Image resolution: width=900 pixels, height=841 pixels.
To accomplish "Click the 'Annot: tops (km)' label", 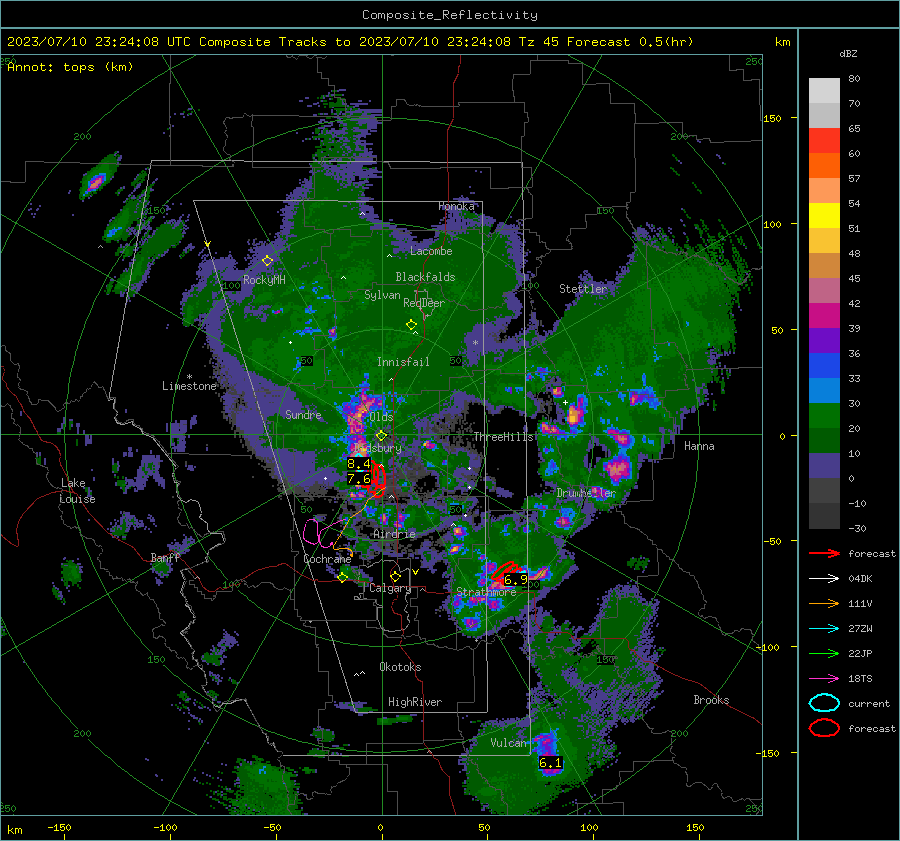I will click(70, 67).
